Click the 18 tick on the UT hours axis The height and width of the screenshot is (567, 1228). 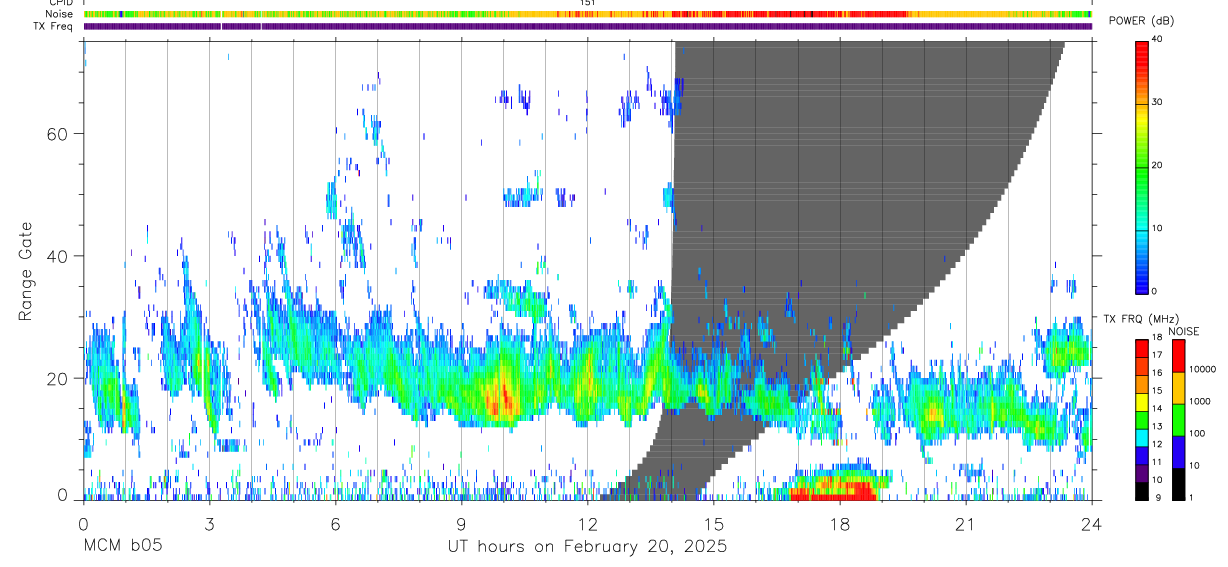coord(840,524)
